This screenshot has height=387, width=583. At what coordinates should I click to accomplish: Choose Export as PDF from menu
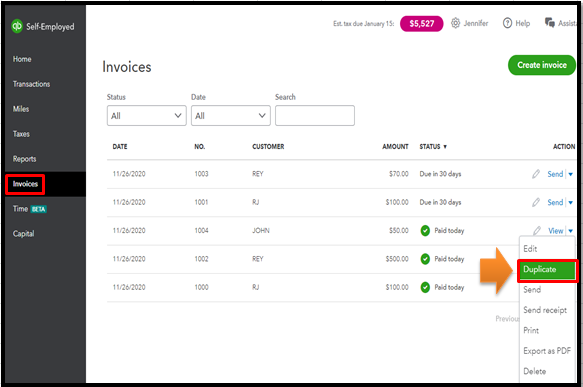coord(547,351)
